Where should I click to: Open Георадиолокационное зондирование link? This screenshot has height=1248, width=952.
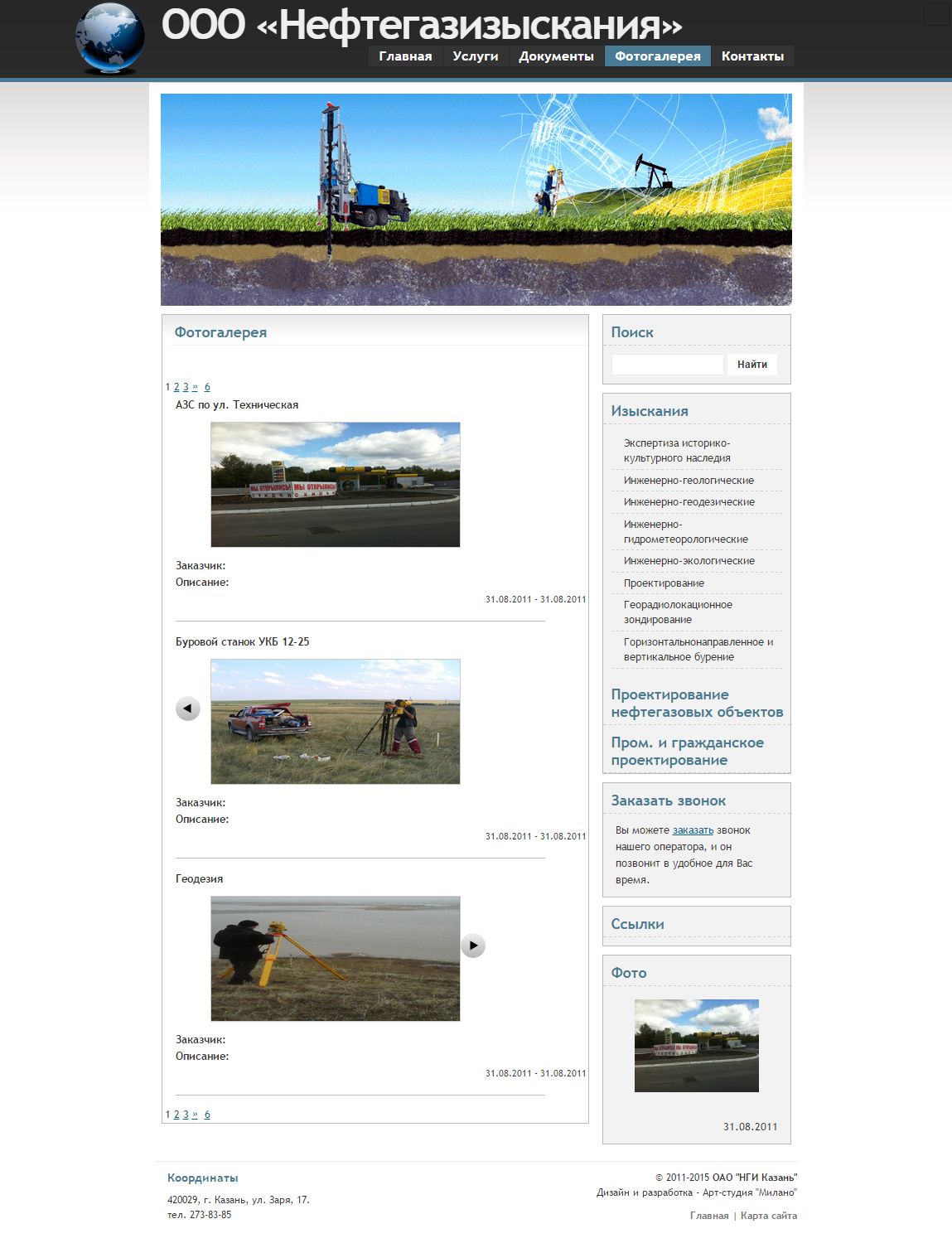pos(678,612)
